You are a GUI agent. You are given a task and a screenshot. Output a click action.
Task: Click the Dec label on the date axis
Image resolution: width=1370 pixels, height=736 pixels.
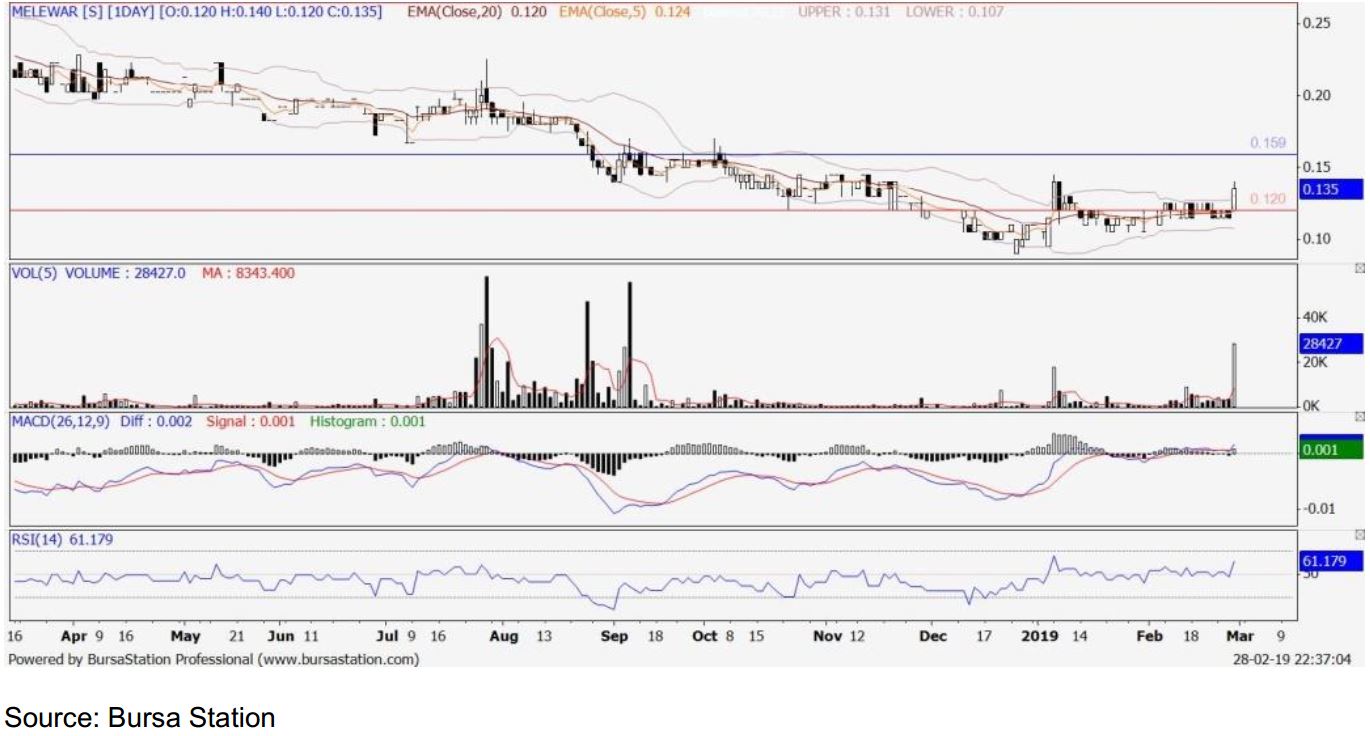pos(933,636)
